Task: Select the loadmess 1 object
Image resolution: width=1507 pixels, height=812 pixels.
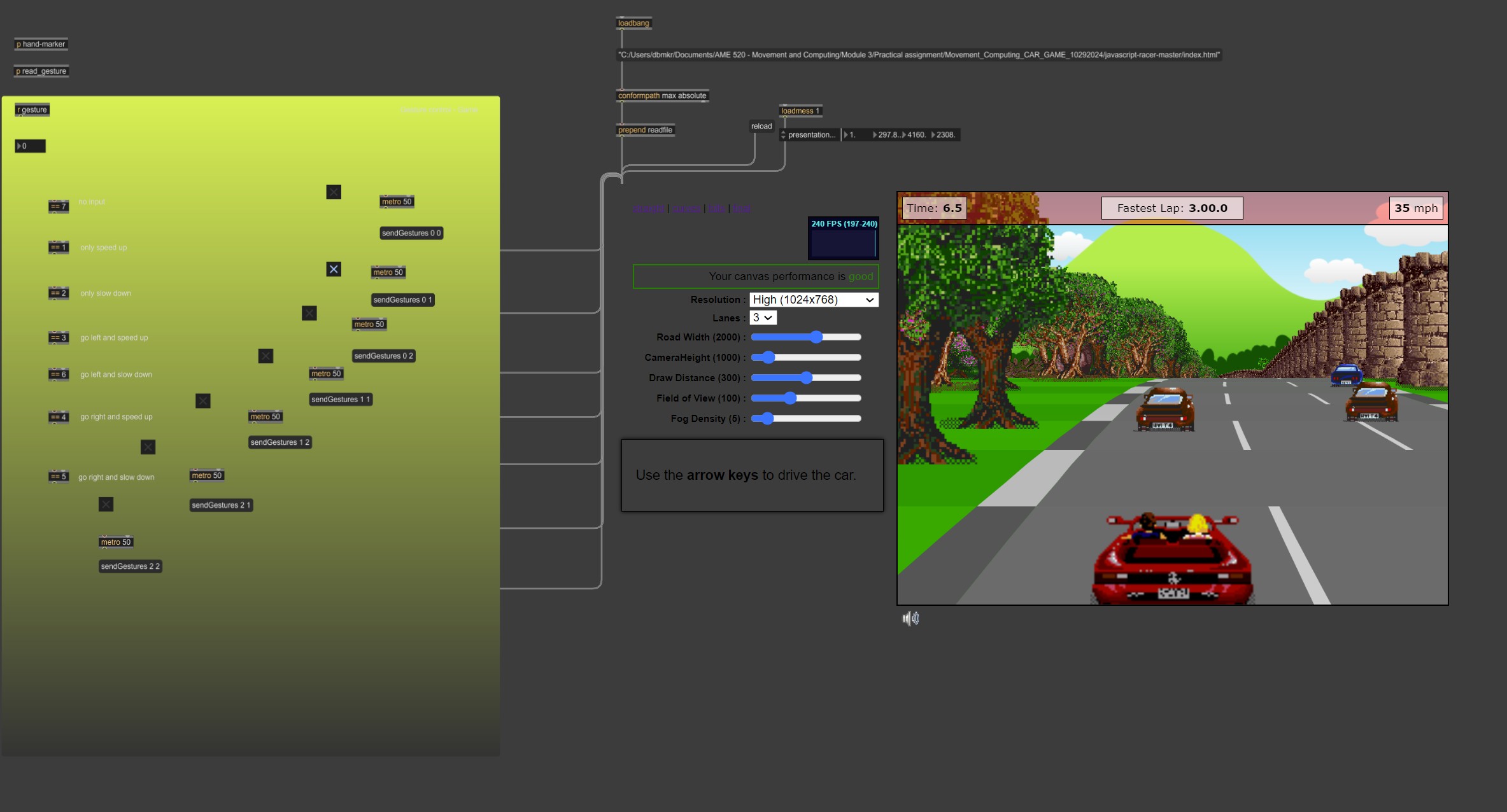Action: 800,110
